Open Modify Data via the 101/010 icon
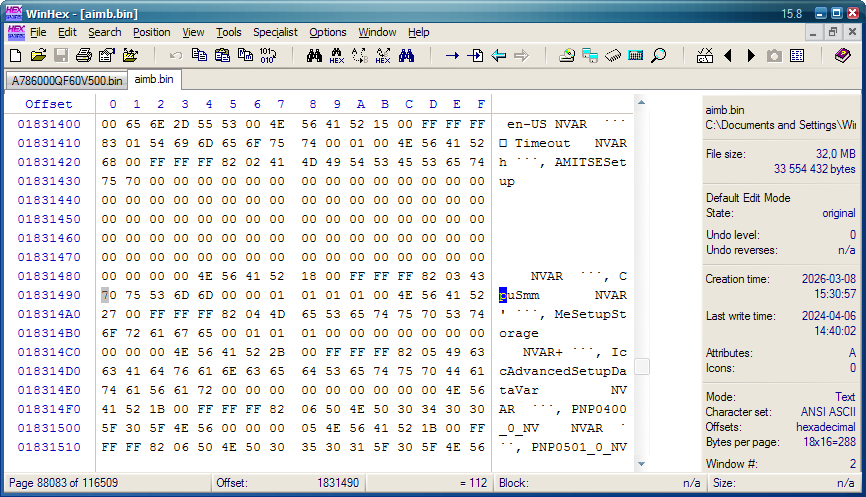This screenshot has width=866, height=497. point(268,55)
